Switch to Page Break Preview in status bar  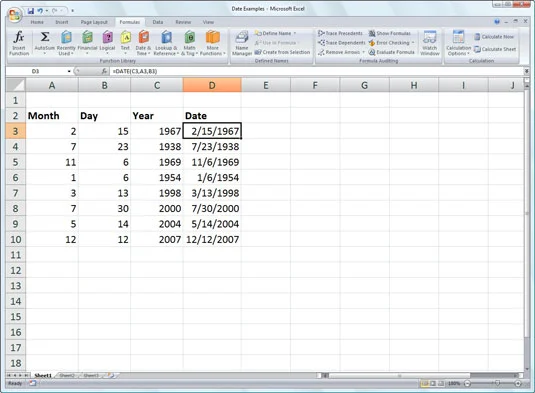(x=441, y=383)
